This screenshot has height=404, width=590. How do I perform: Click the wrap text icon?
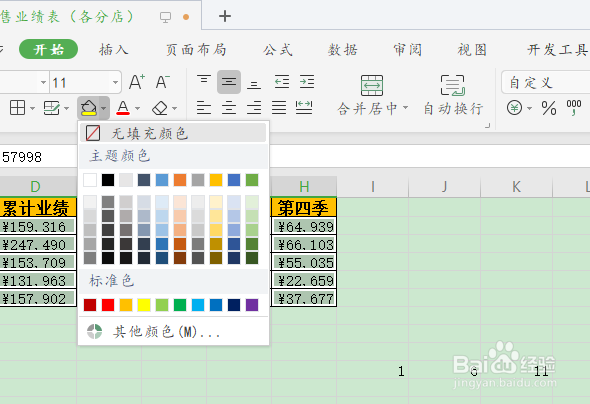pyautogui.click(x=453, y=85)
